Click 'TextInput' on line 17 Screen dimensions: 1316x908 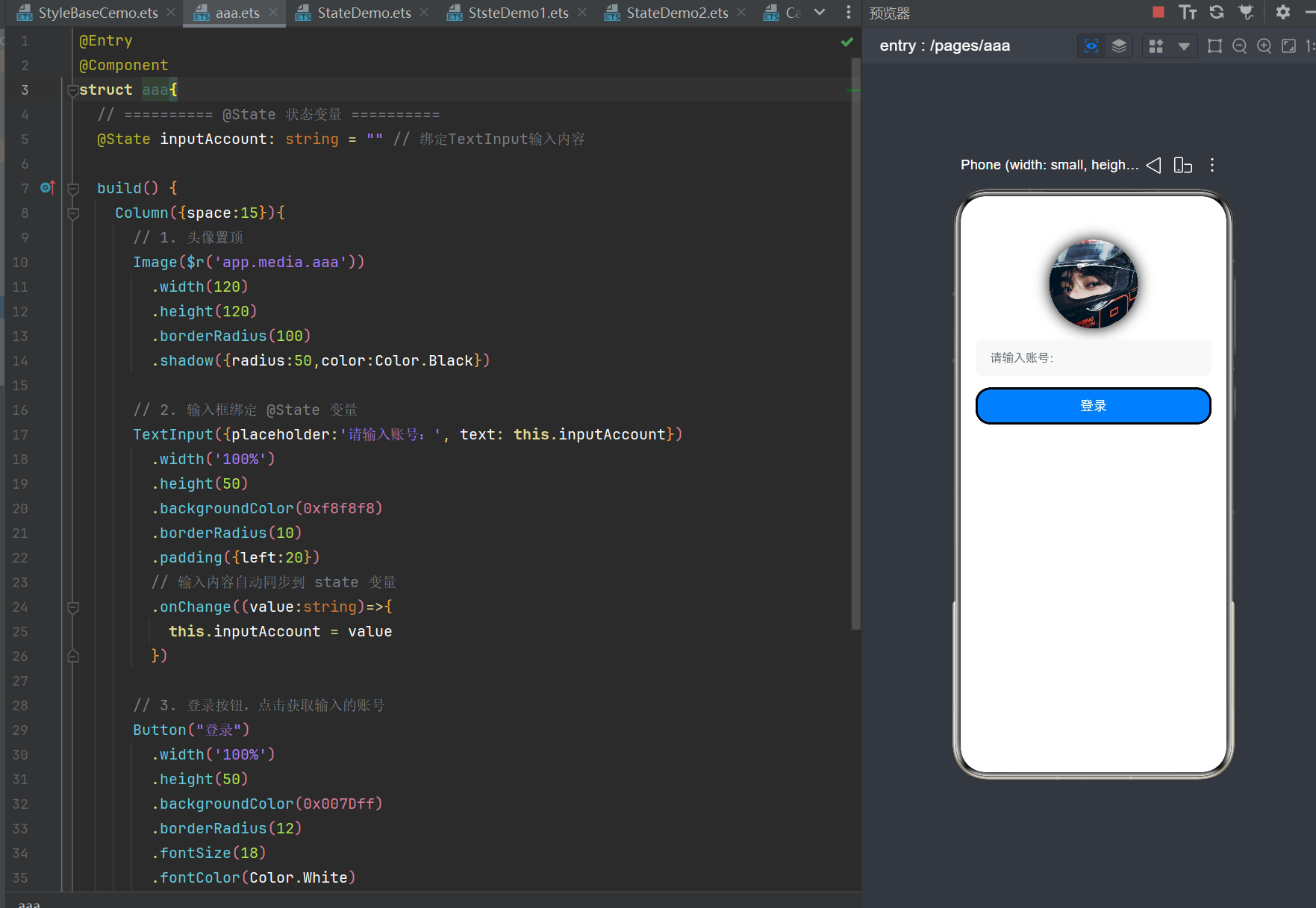(x=173, y=435)
